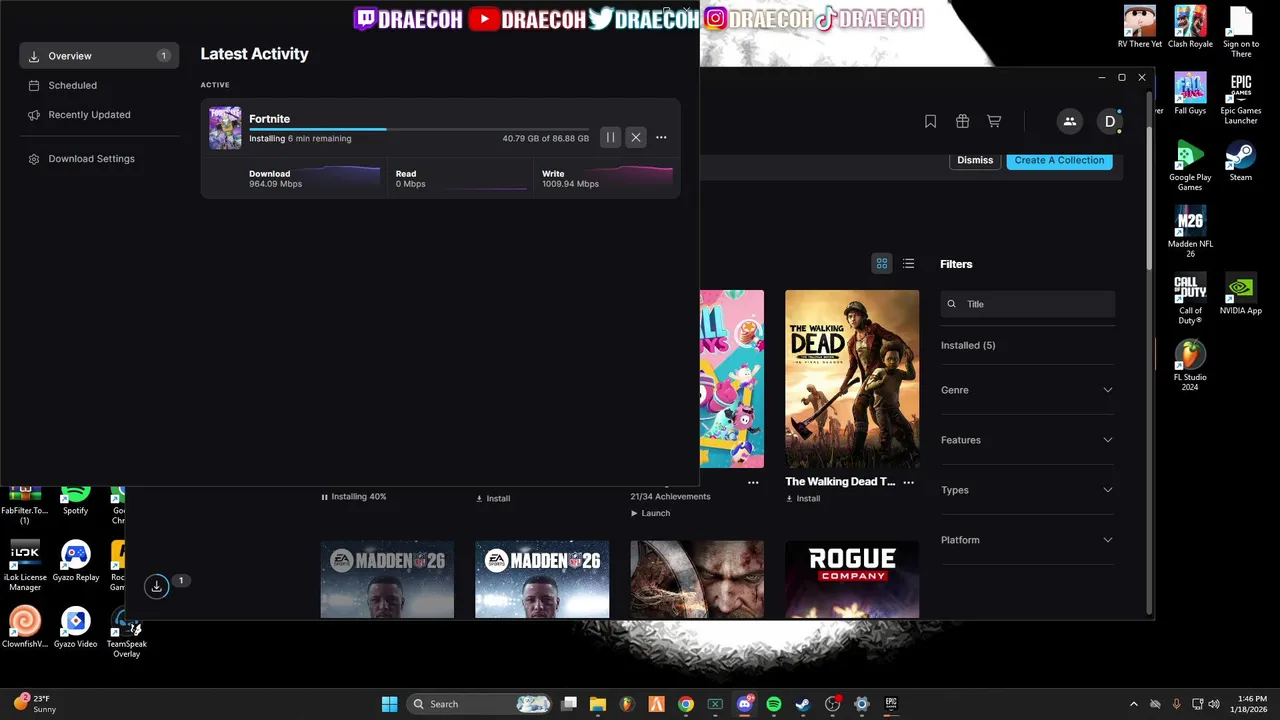1280x720 pixels.
Task: Select Call of Duty desktop icon
Action: [x=1190, y=299]
